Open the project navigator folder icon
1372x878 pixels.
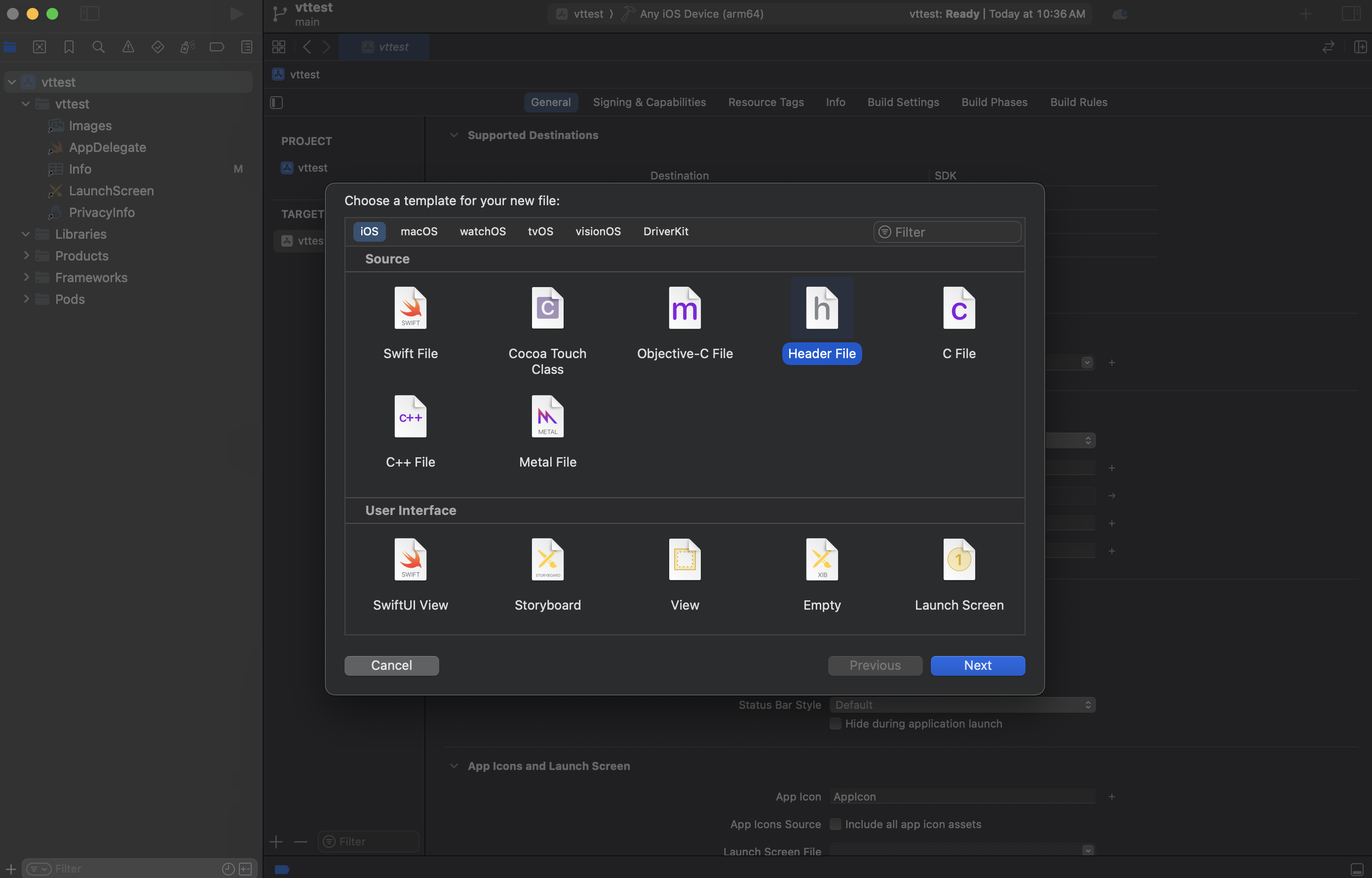coord(10,47)
